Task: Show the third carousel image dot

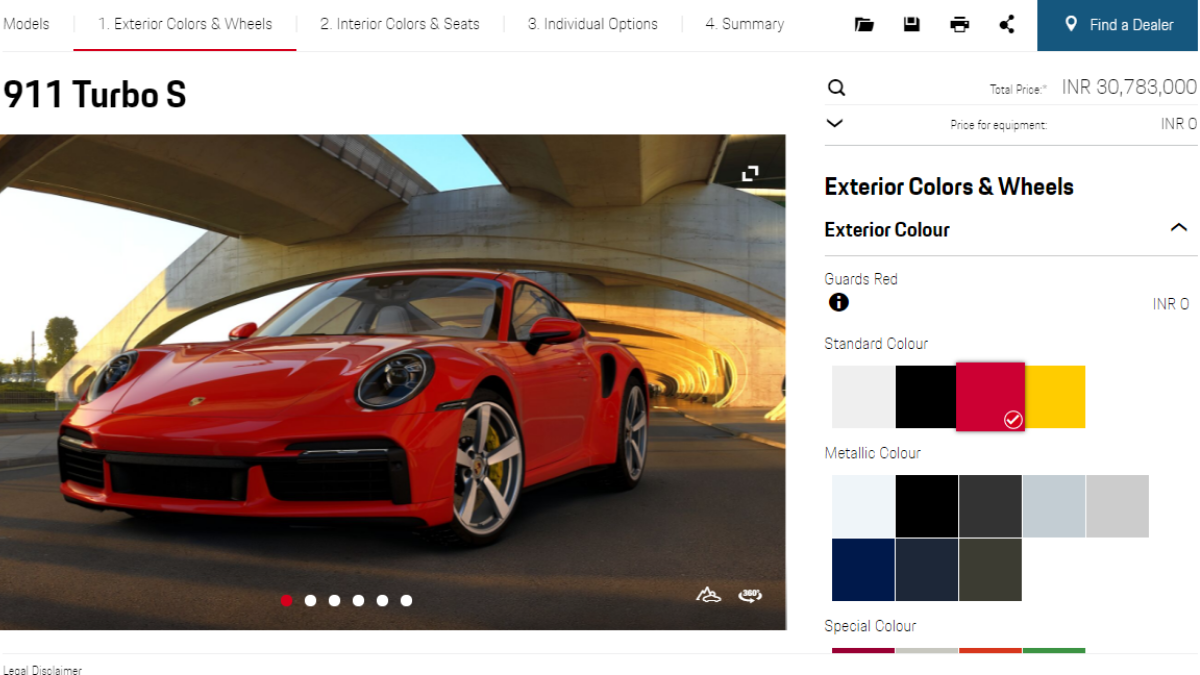Action: click(335, 600)
